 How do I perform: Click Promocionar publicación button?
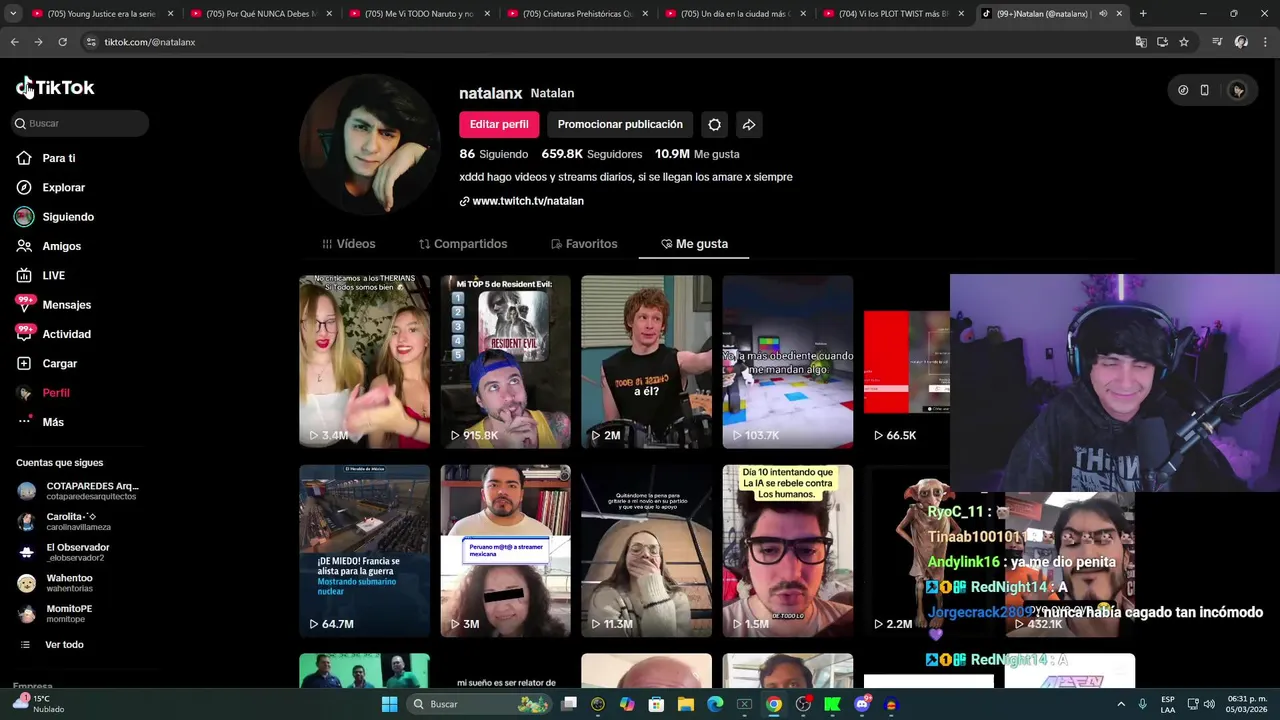620,124
